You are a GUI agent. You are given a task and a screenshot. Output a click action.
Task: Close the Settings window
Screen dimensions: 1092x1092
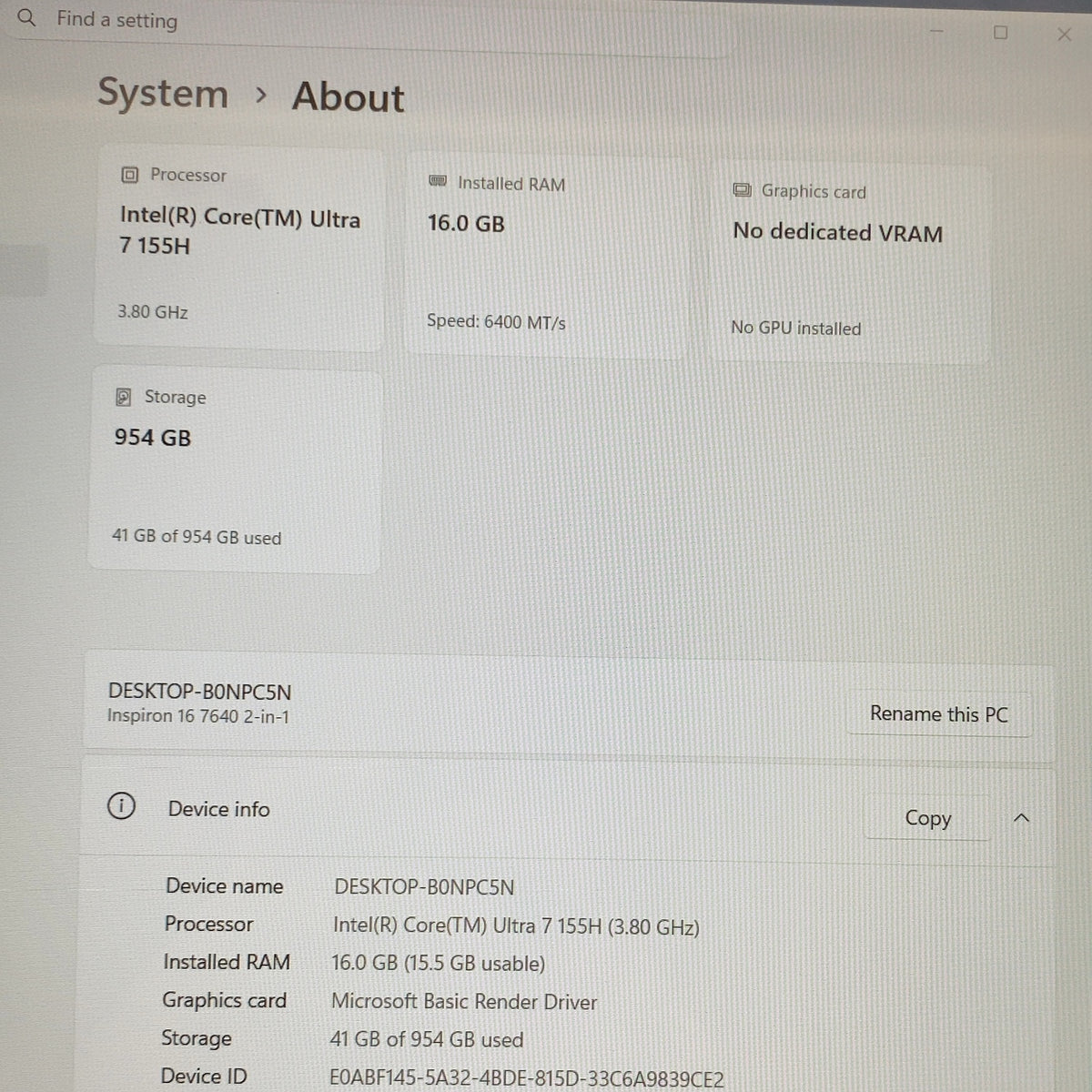pos(1064,35)
